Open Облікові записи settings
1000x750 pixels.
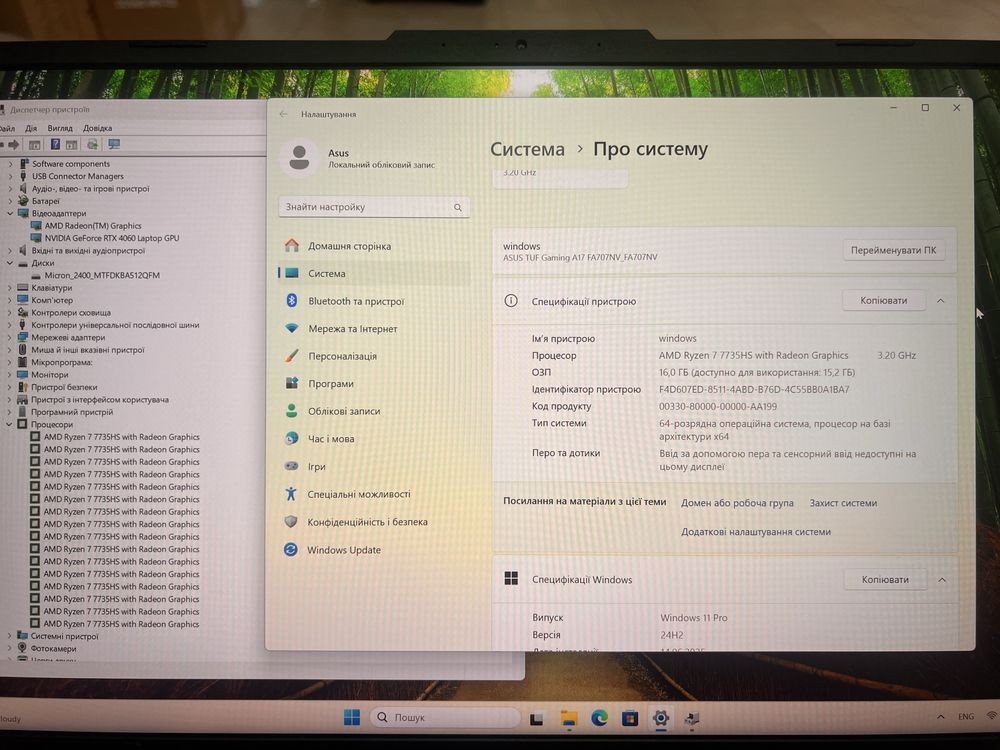pyautogui.click(x=344, y=411)
